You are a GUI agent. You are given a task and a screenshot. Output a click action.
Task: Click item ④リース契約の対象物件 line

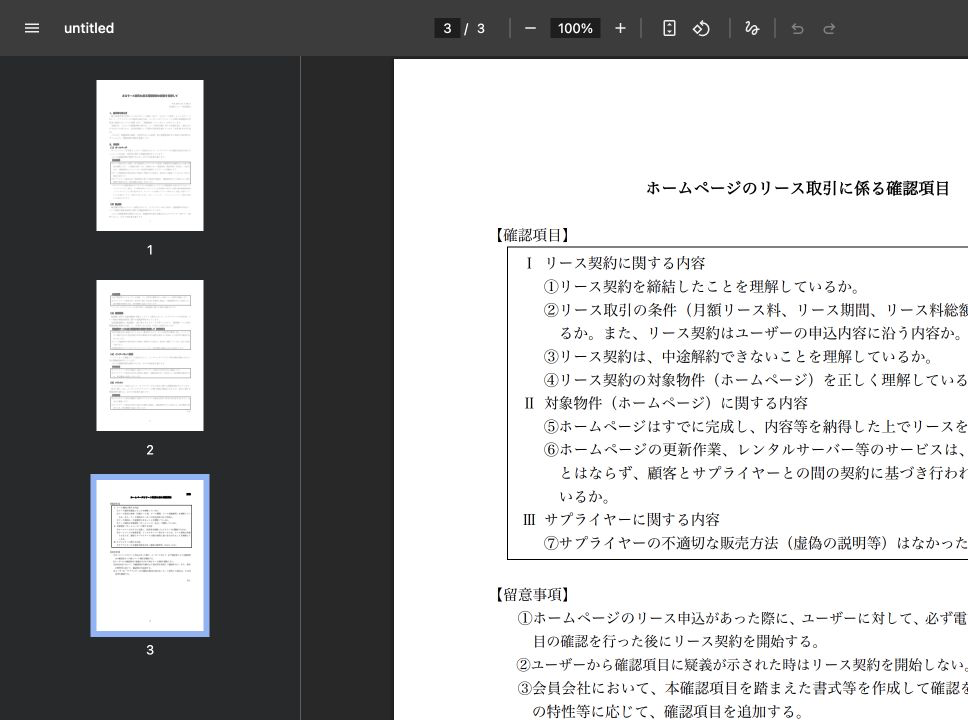[756, 380]
